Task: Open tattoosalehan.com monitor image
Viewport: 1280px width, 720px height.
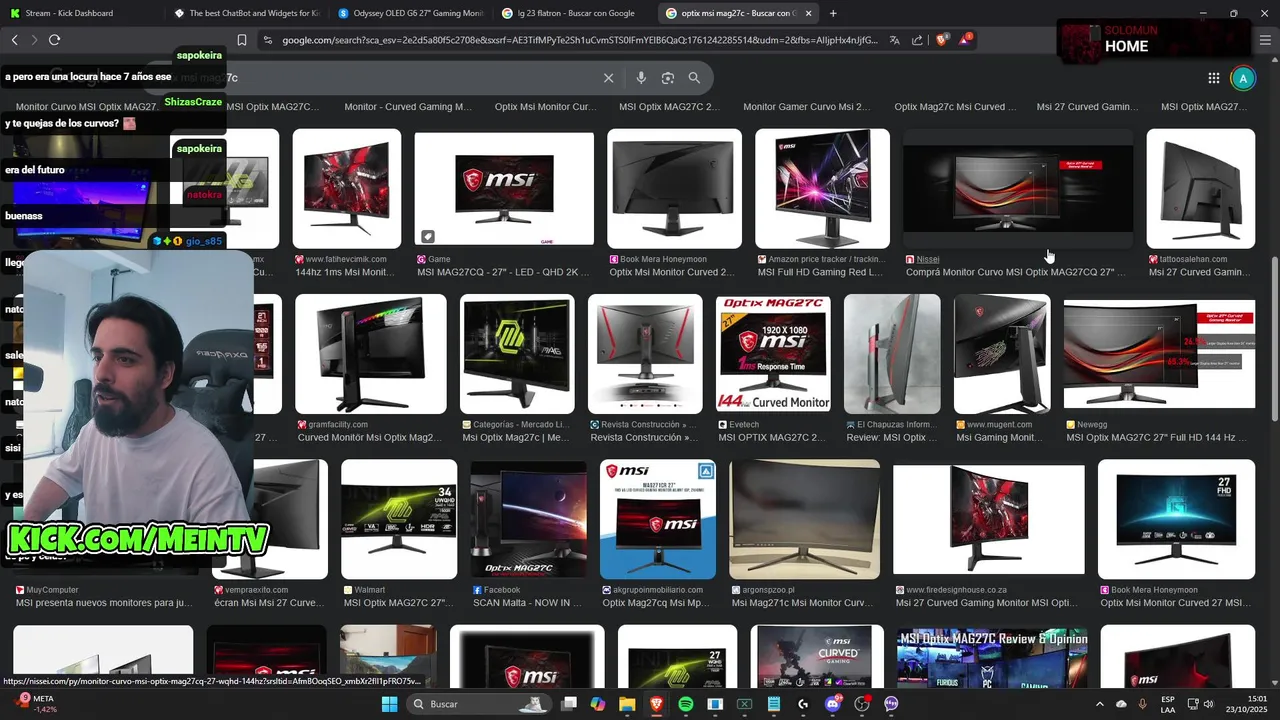Action: tap(1200, 188)
